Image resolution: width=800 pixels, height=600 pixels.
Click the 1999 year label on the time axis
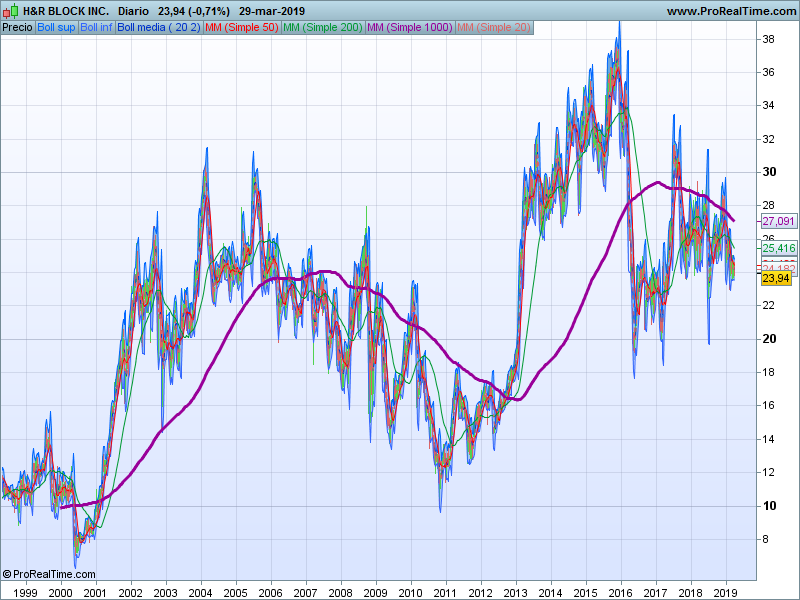[x=26, y=593]
